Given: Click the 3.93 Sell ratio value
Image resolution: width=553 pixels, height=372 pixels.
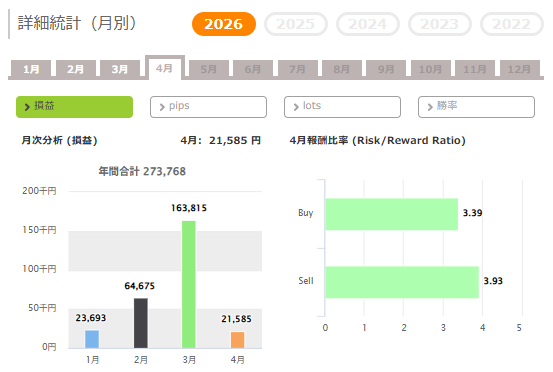Looking at the screenshot, I should [x=493, y=281].
